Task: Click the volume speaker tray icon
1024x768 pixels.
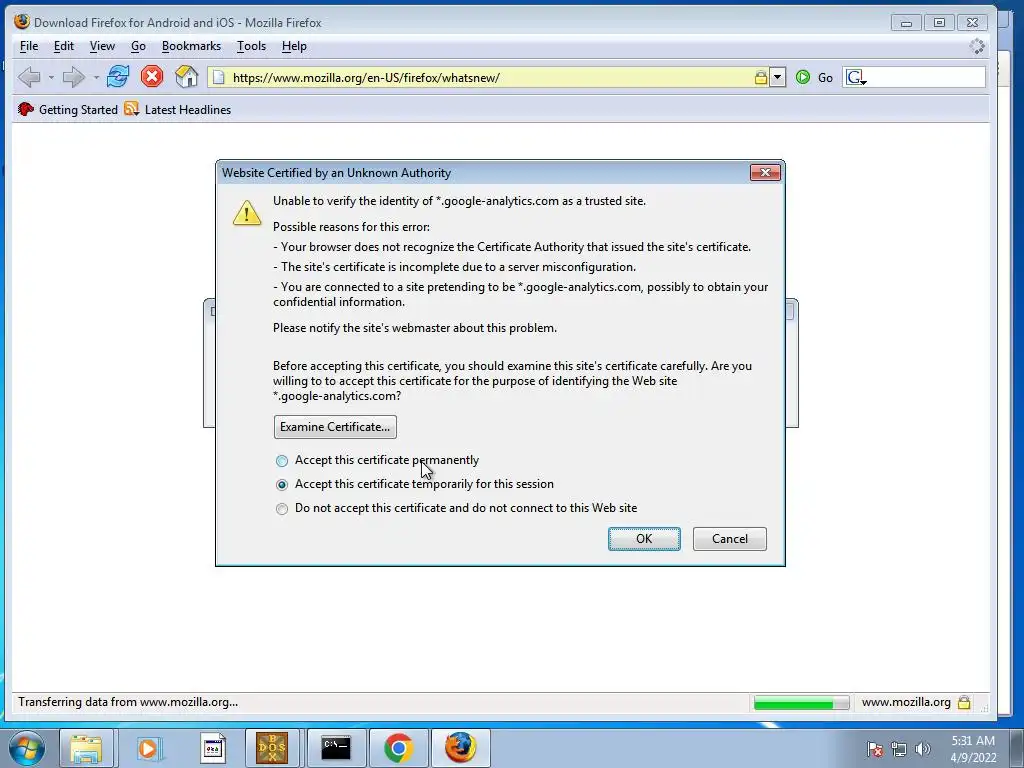Action: pyautogui.click(x=923, y=749)
